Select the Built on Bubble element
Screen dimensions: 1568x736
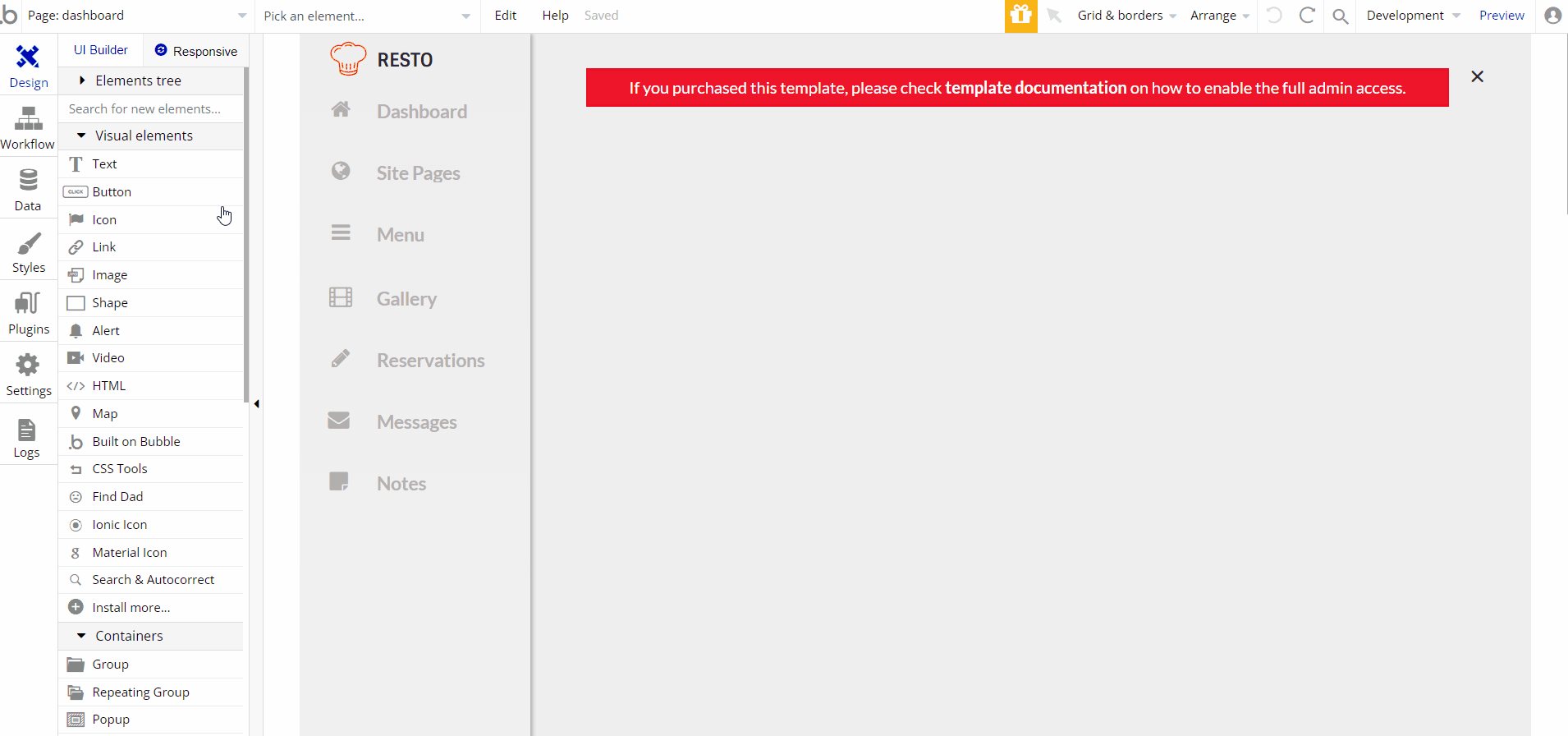151,442
